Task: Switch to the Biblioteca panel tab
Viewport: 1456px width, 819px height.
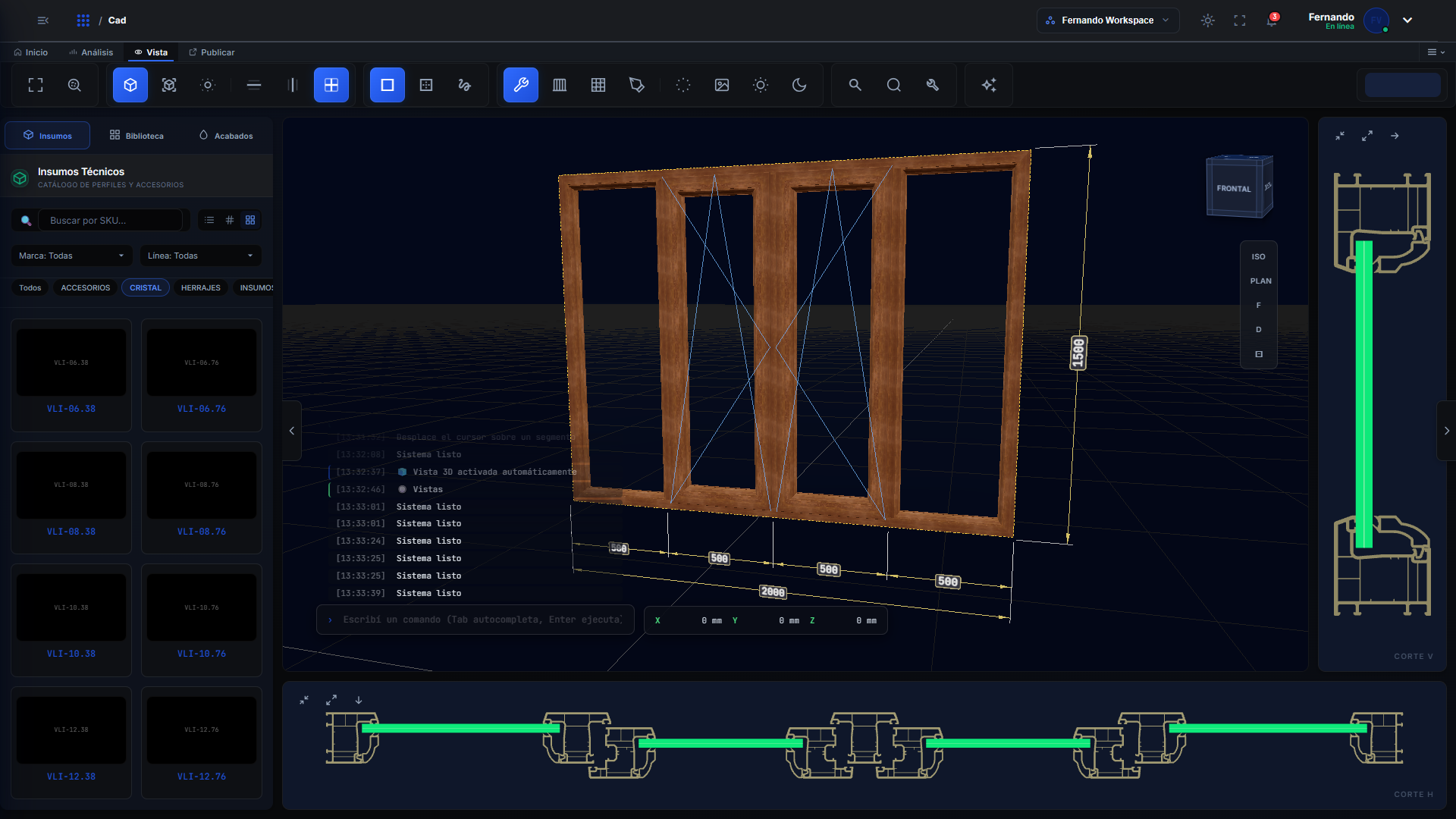Action: pos(136,136)
